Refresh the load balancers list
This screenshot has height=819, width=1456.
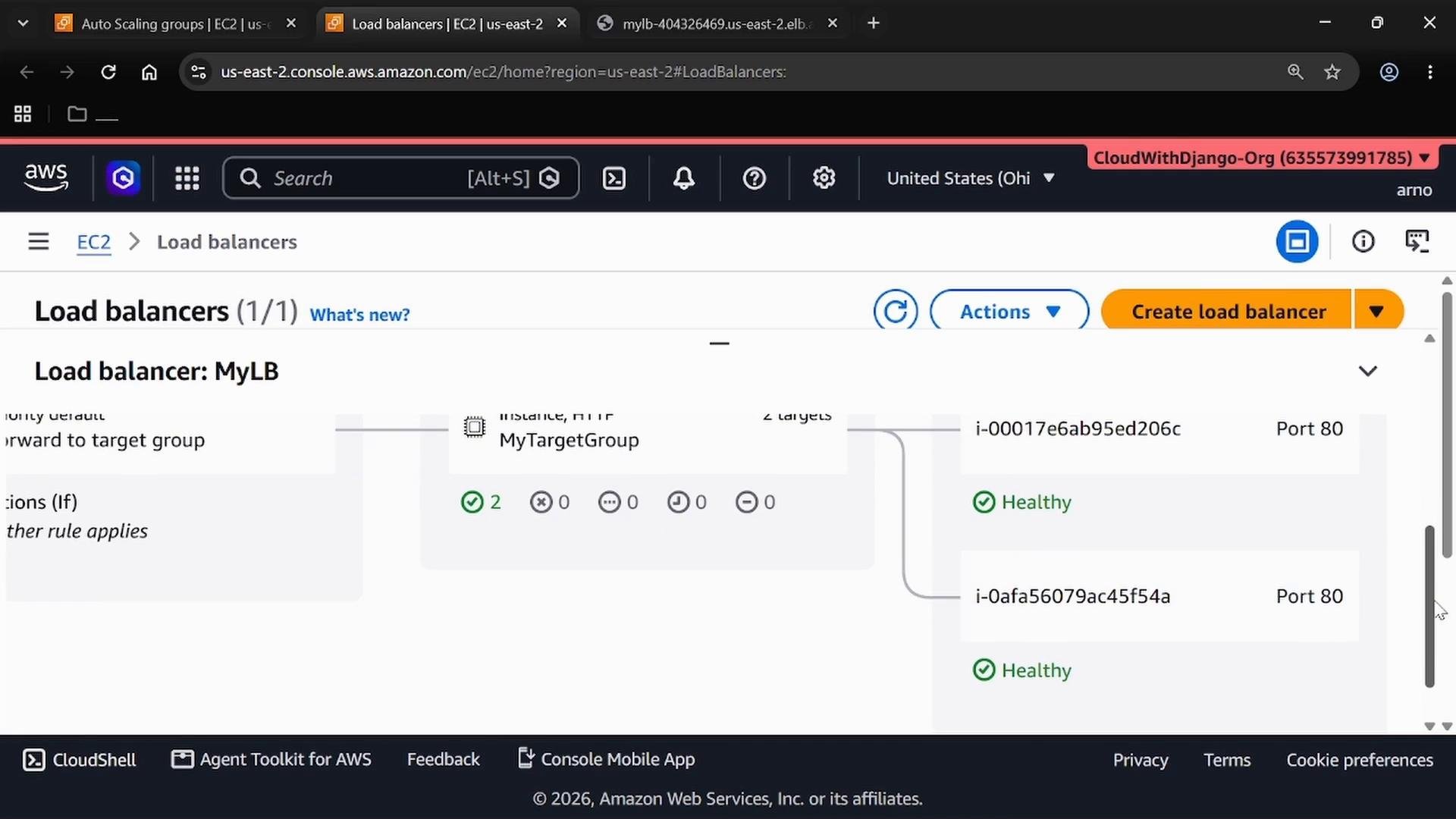tap(896, 311)
